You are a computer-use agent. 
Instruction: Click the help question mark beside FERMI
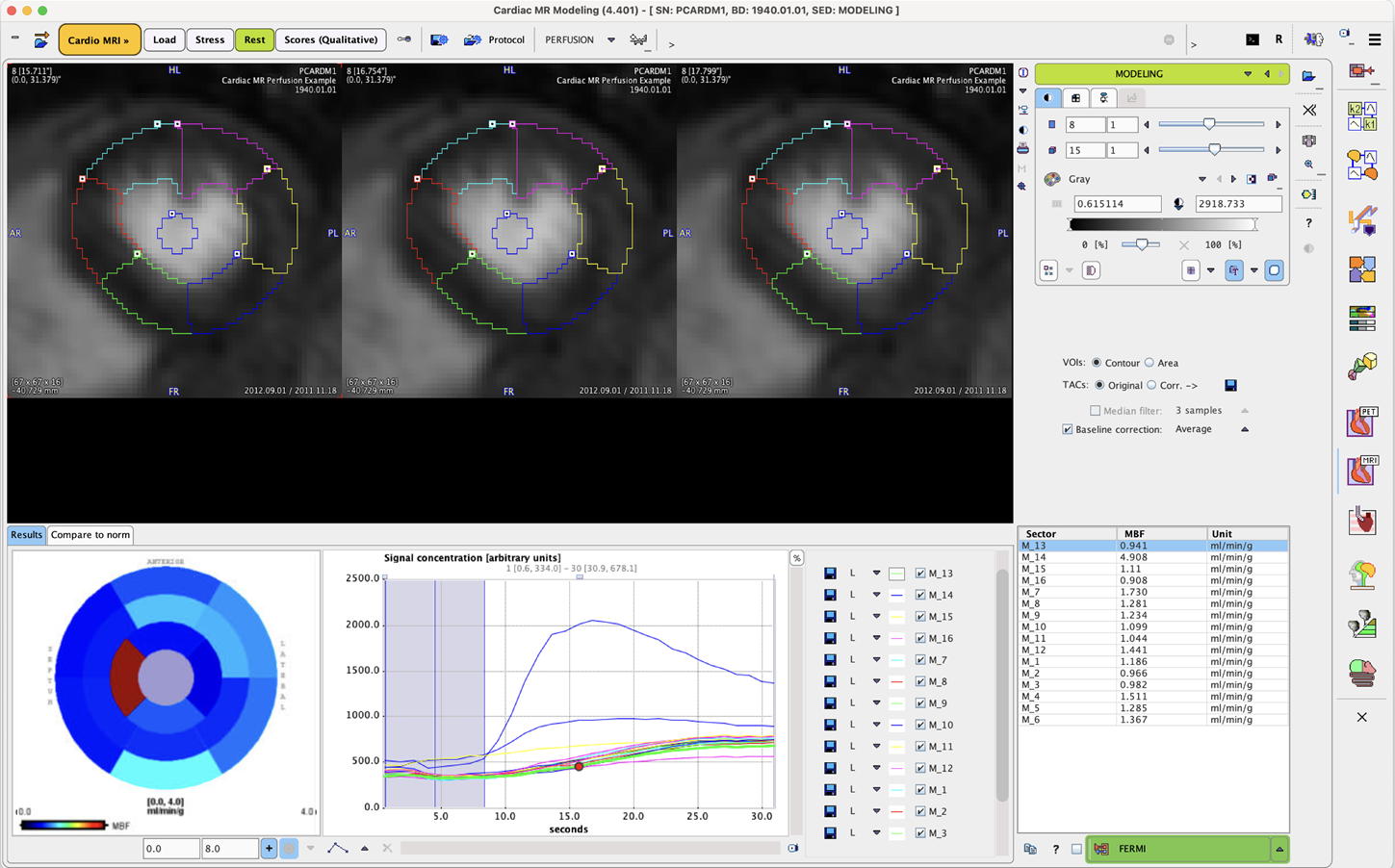(x=1056, y=849)
